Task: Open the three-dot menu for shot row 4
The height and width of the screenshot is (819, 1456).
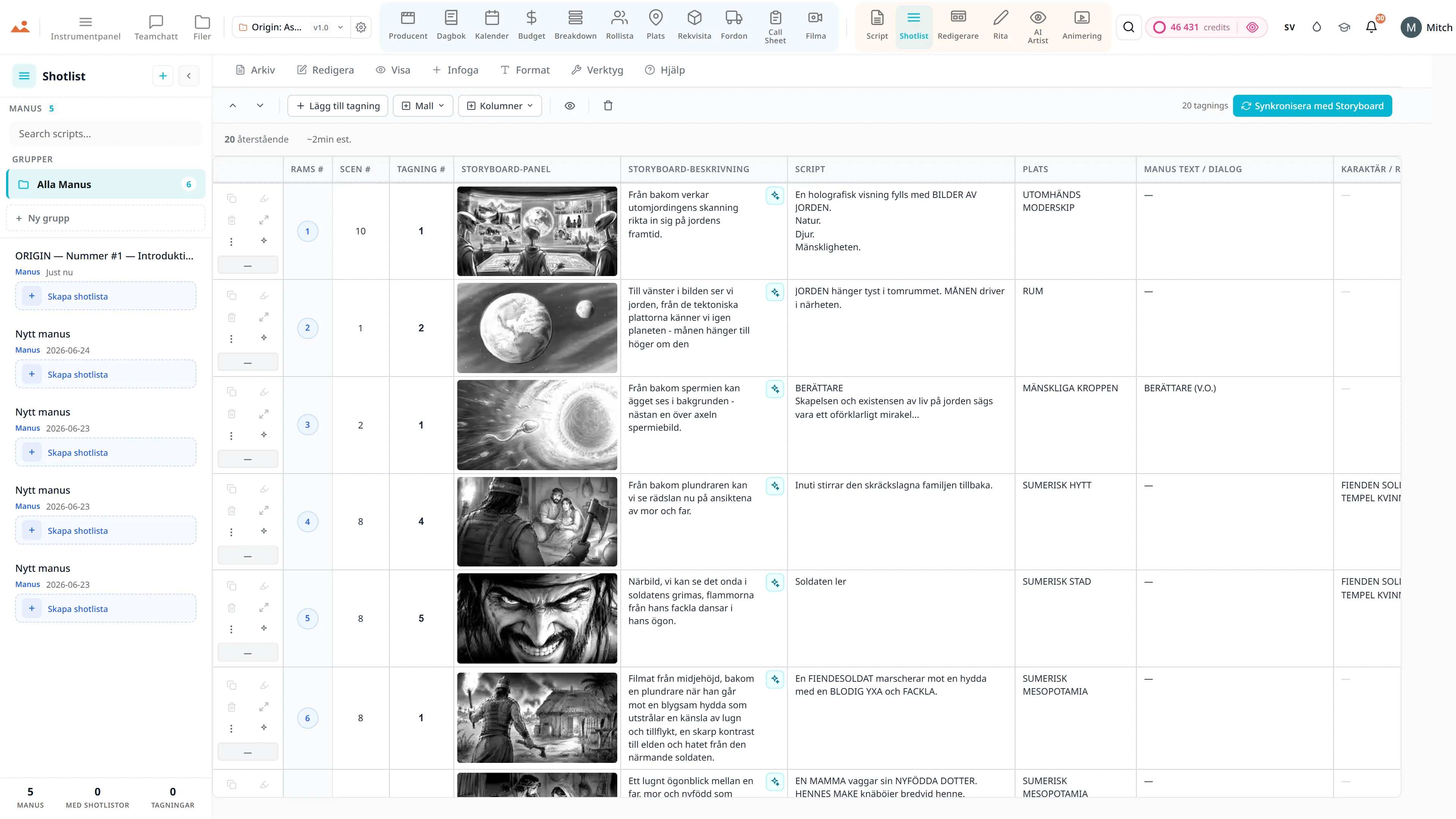Action: pos(231,532)
